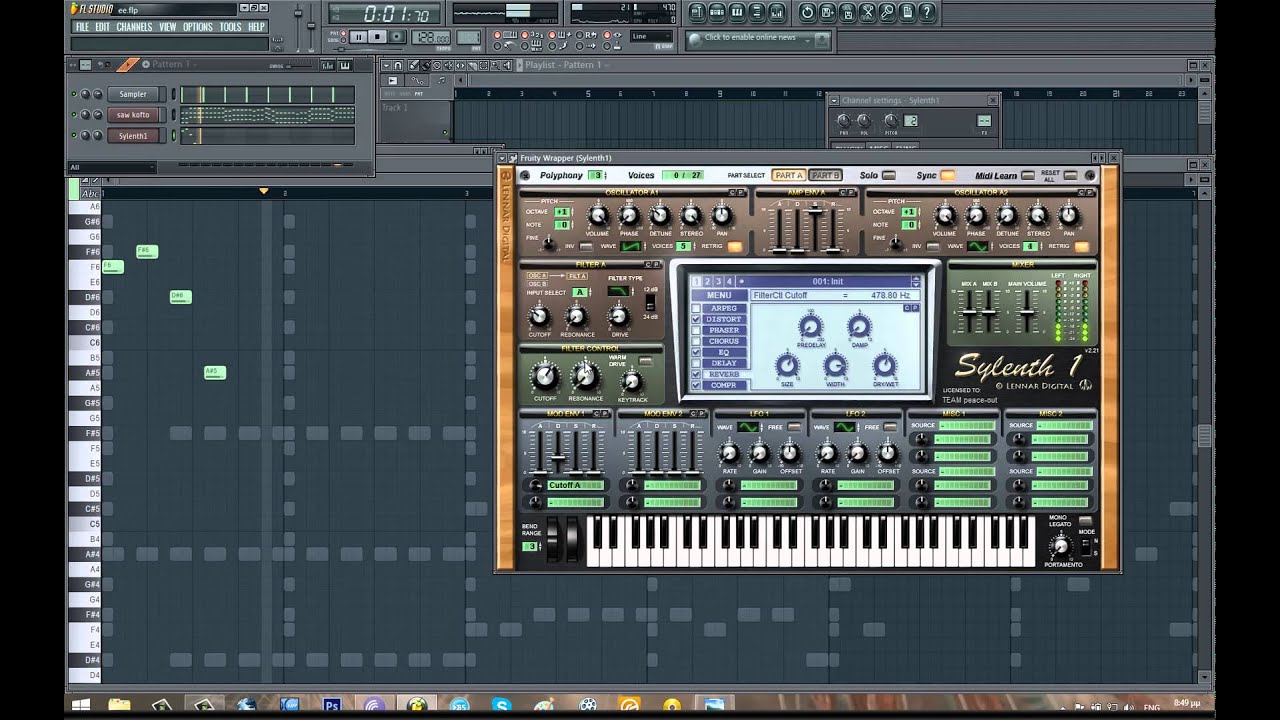Uncheck the EQ effect checkbox

pos(696,352)
